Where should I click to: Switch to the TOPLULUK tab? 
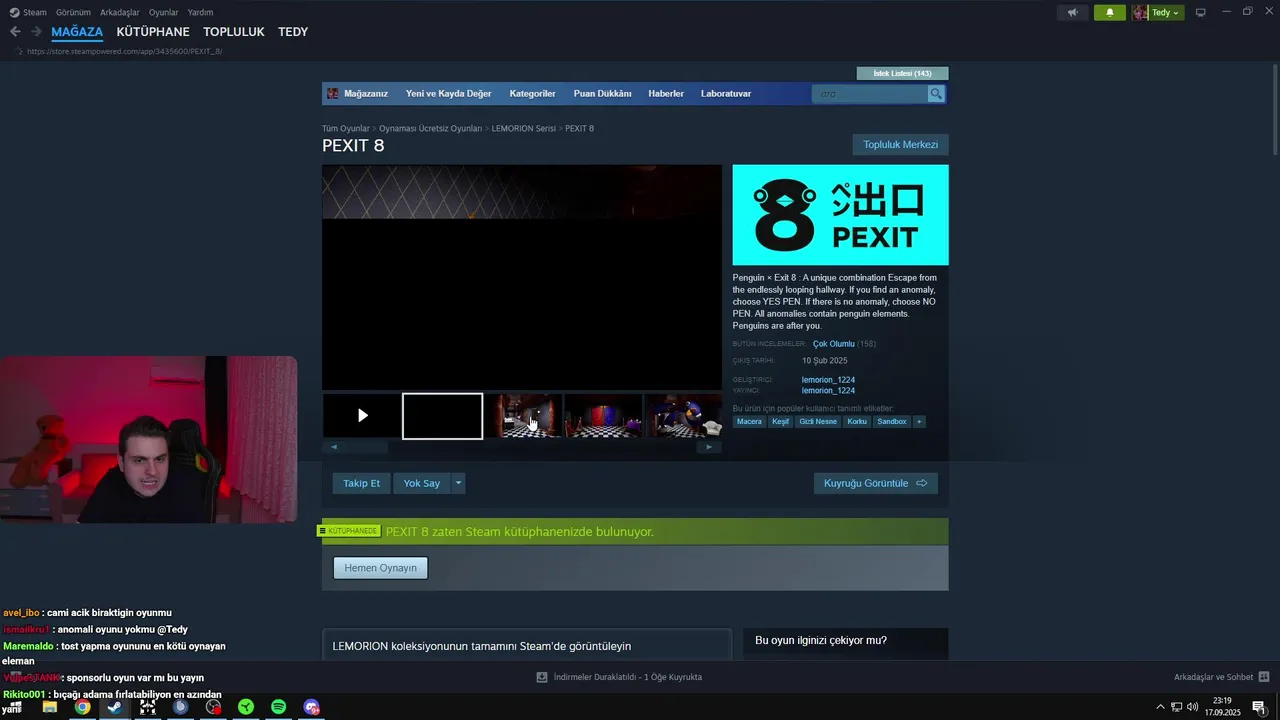pos(234,32)
